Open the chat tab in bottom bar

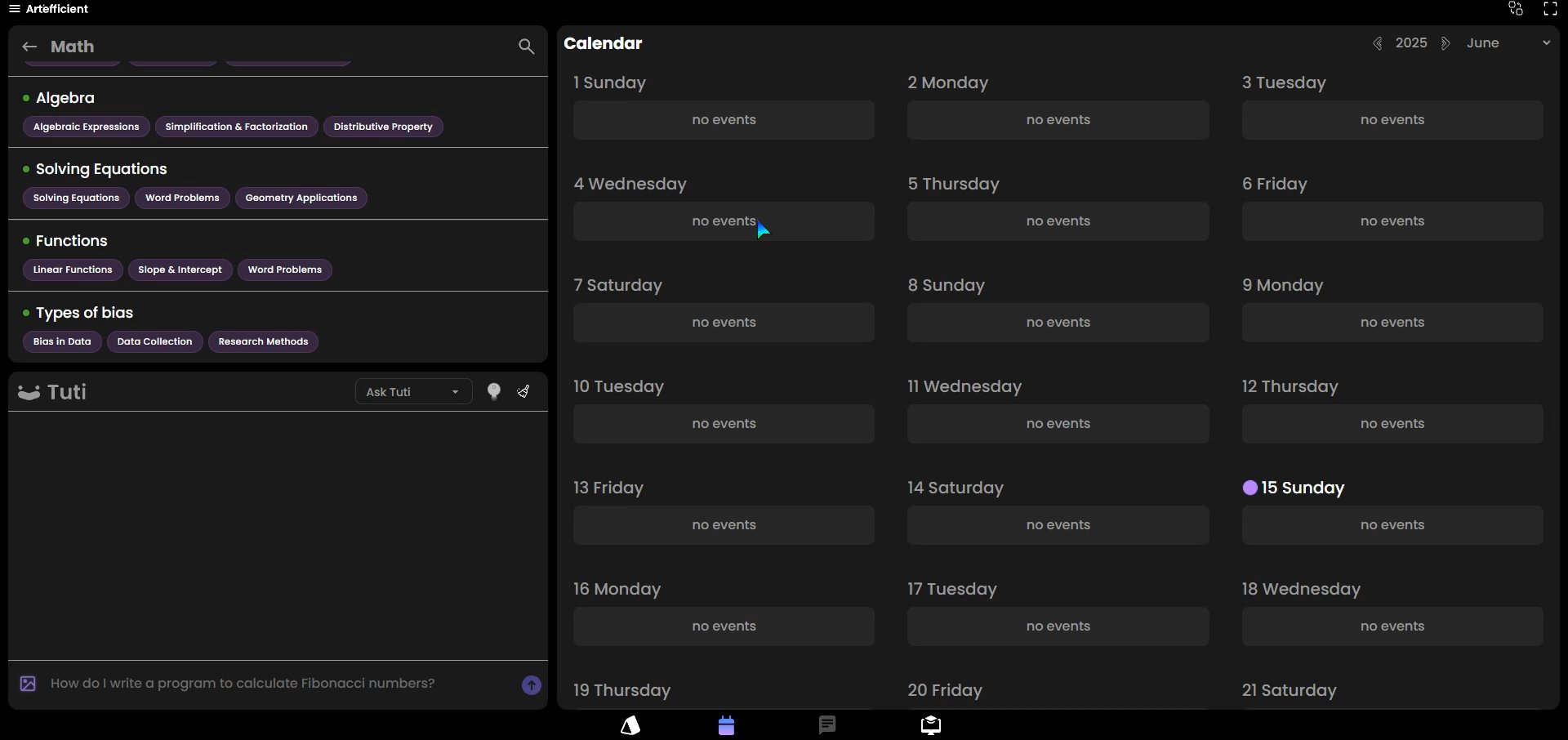[827, 725]
